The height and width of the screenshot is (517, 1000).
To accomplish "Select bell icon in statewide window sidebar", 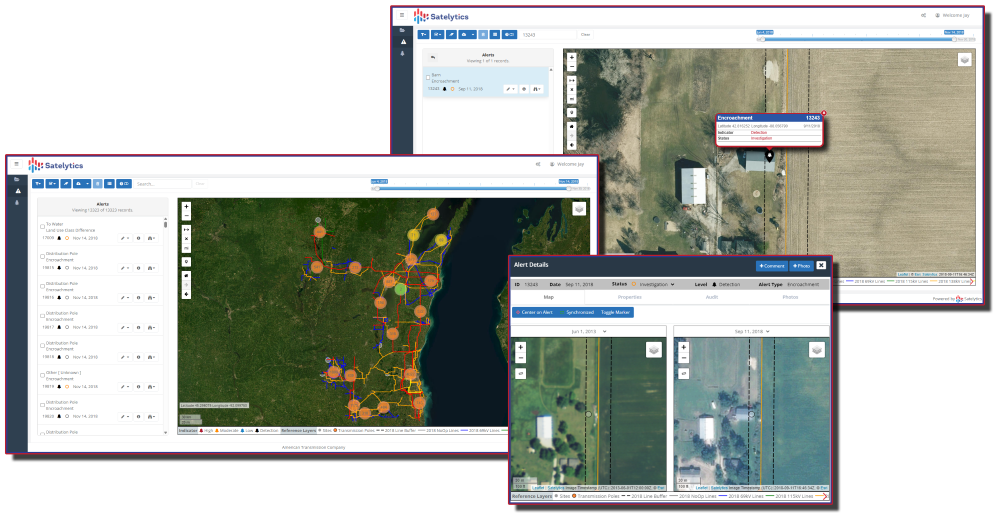I will click(17, 203).
